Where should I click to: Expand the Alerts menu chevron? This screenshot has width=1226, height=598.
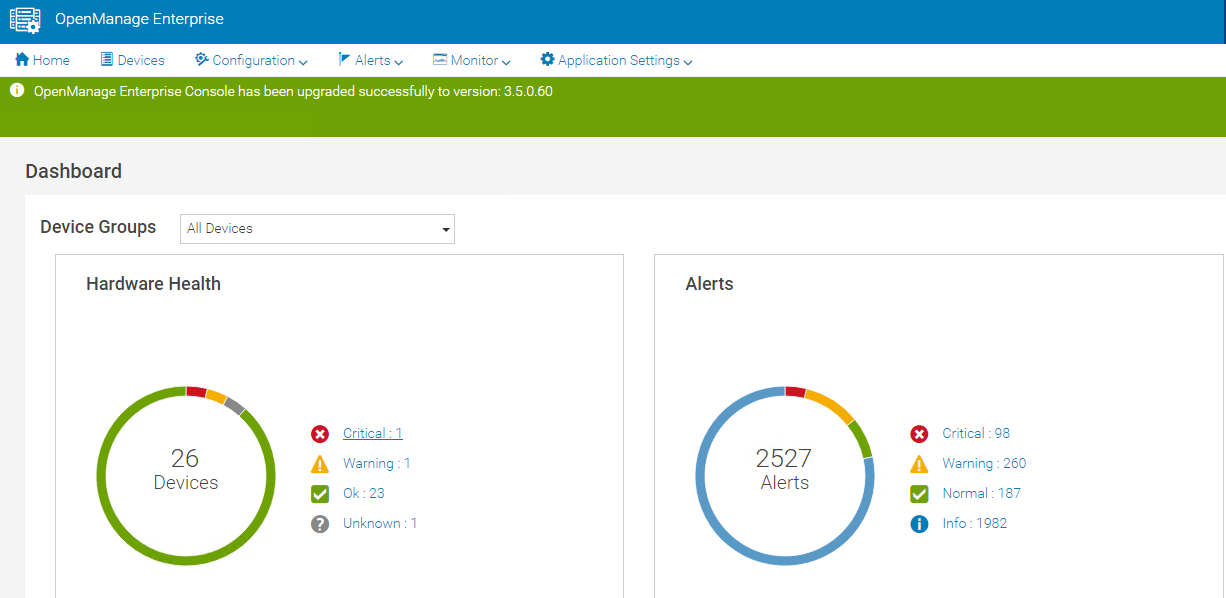(398, 62)
